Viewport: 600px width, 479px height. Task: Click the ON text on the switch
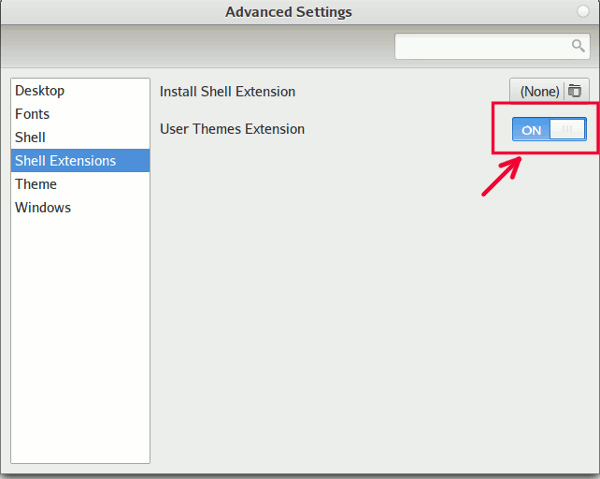pos(532,130)
